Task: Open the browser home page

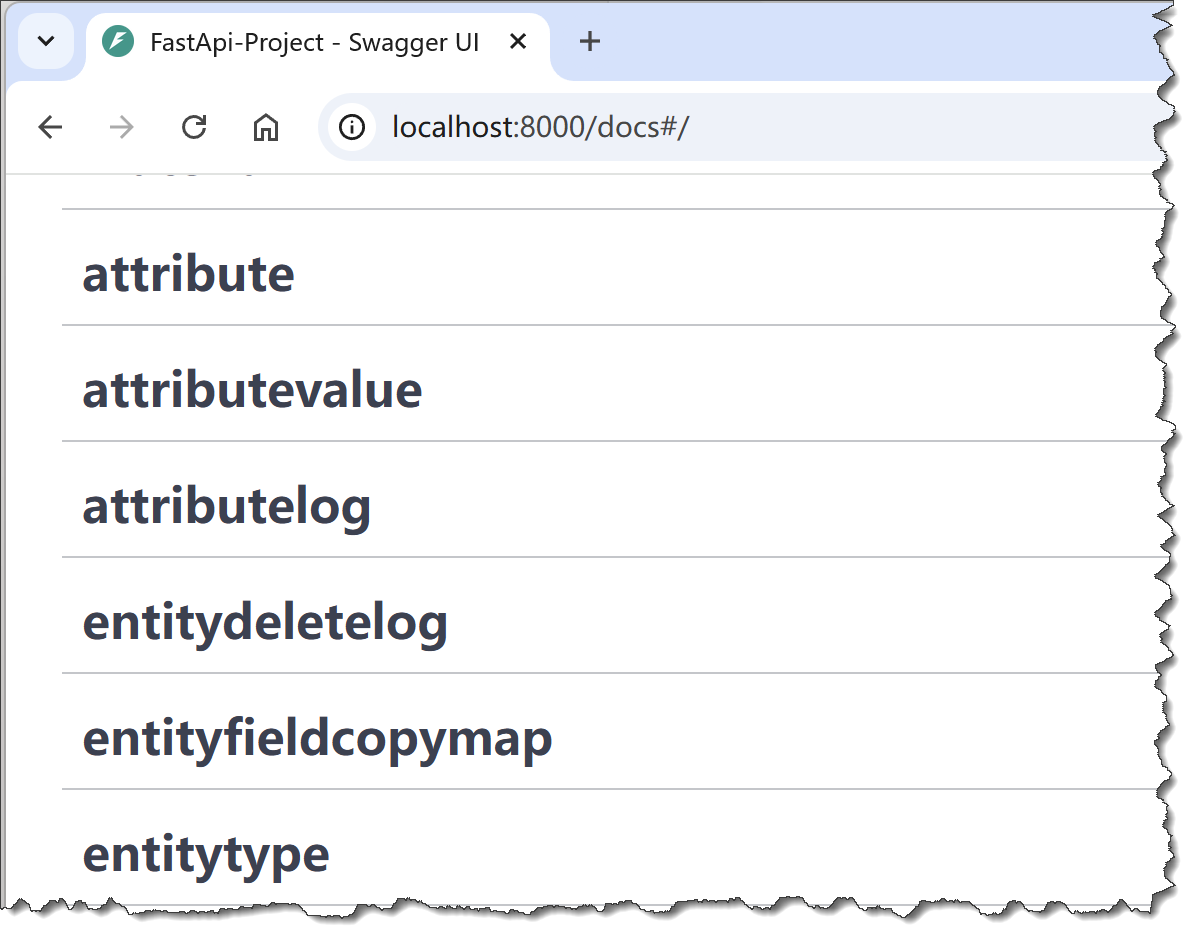Action: (265, 127)
